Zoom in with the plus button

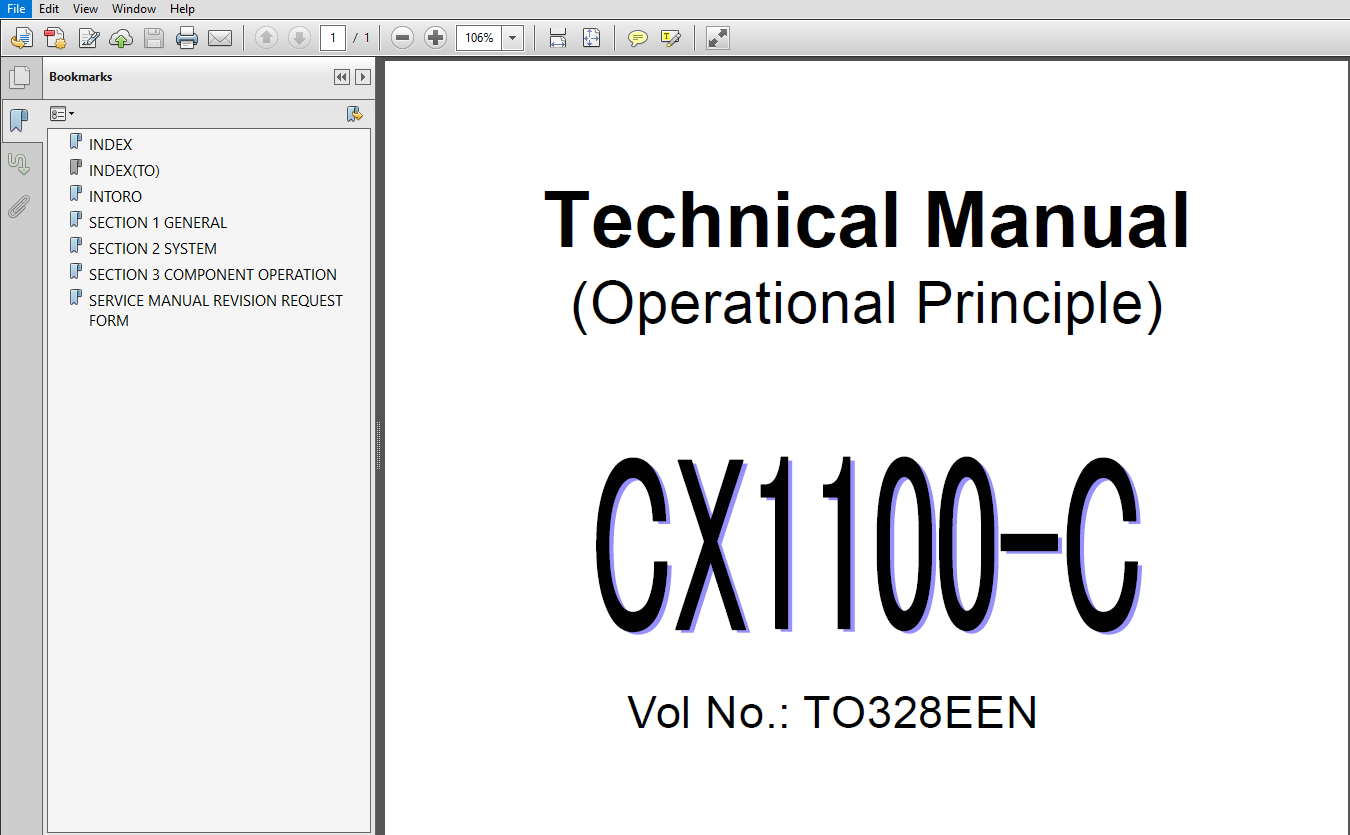pyautogui.click(x=435, y=38)
